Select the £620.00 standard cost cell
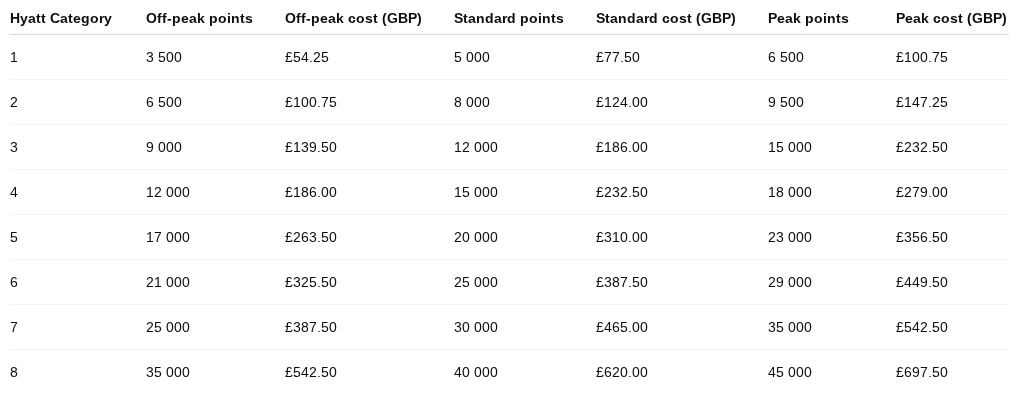Image resolution: width=1009 pixels, height=412 pixels. point(622,372)
